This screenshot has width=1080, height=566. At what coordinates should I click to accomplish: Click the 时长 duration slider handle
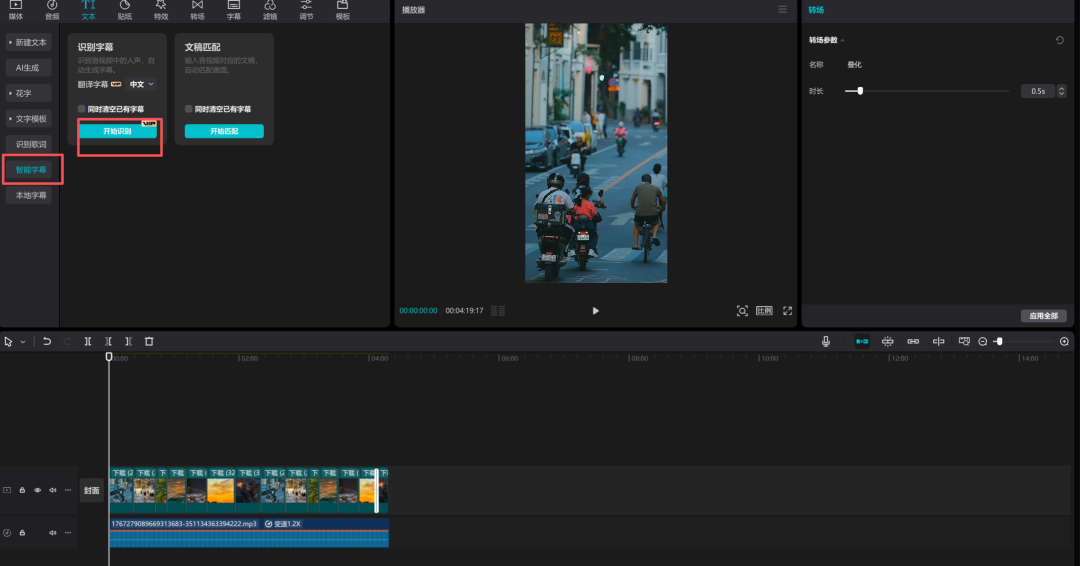(860, 91)
